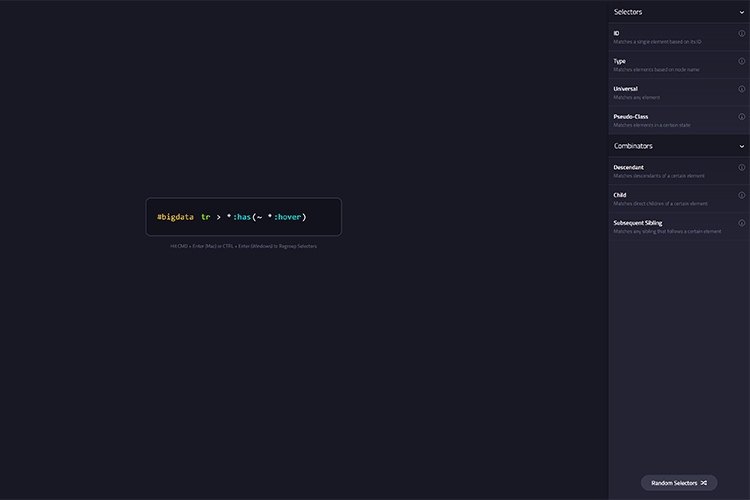Click the info icon next to ID
Image resolution: width=750 pixels, height=500 pixels.
(741, 33)
